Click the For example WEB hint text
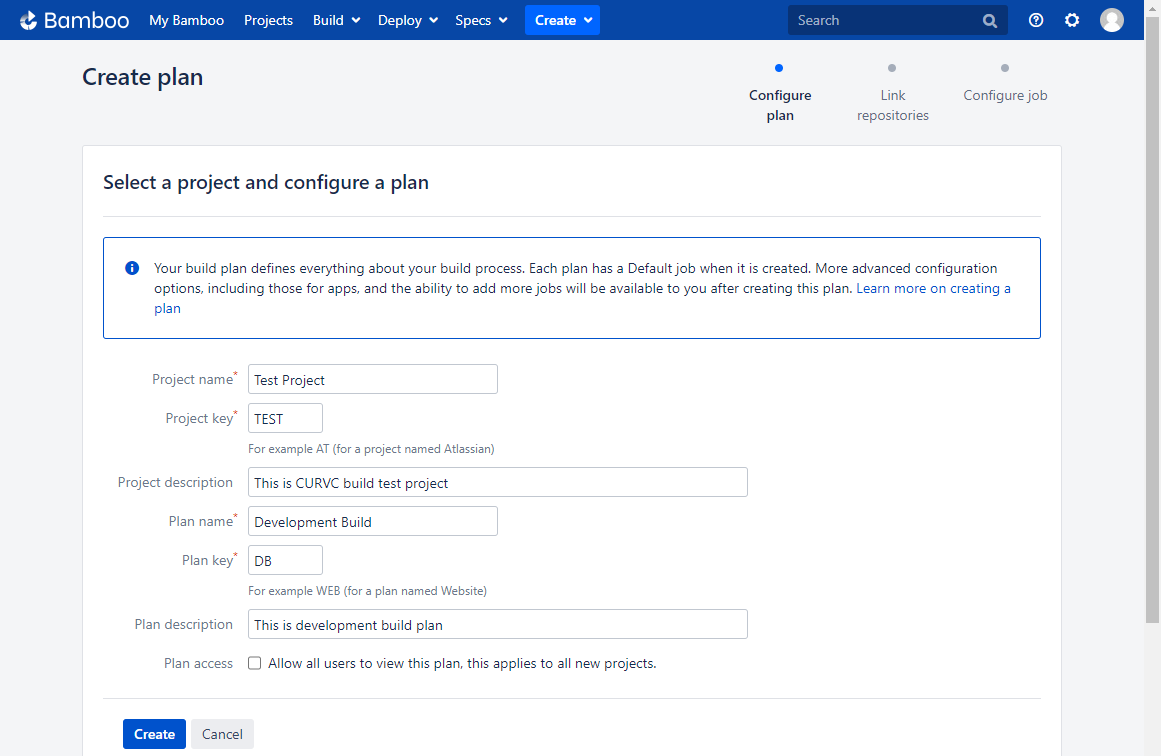 (x=367, y=591)
